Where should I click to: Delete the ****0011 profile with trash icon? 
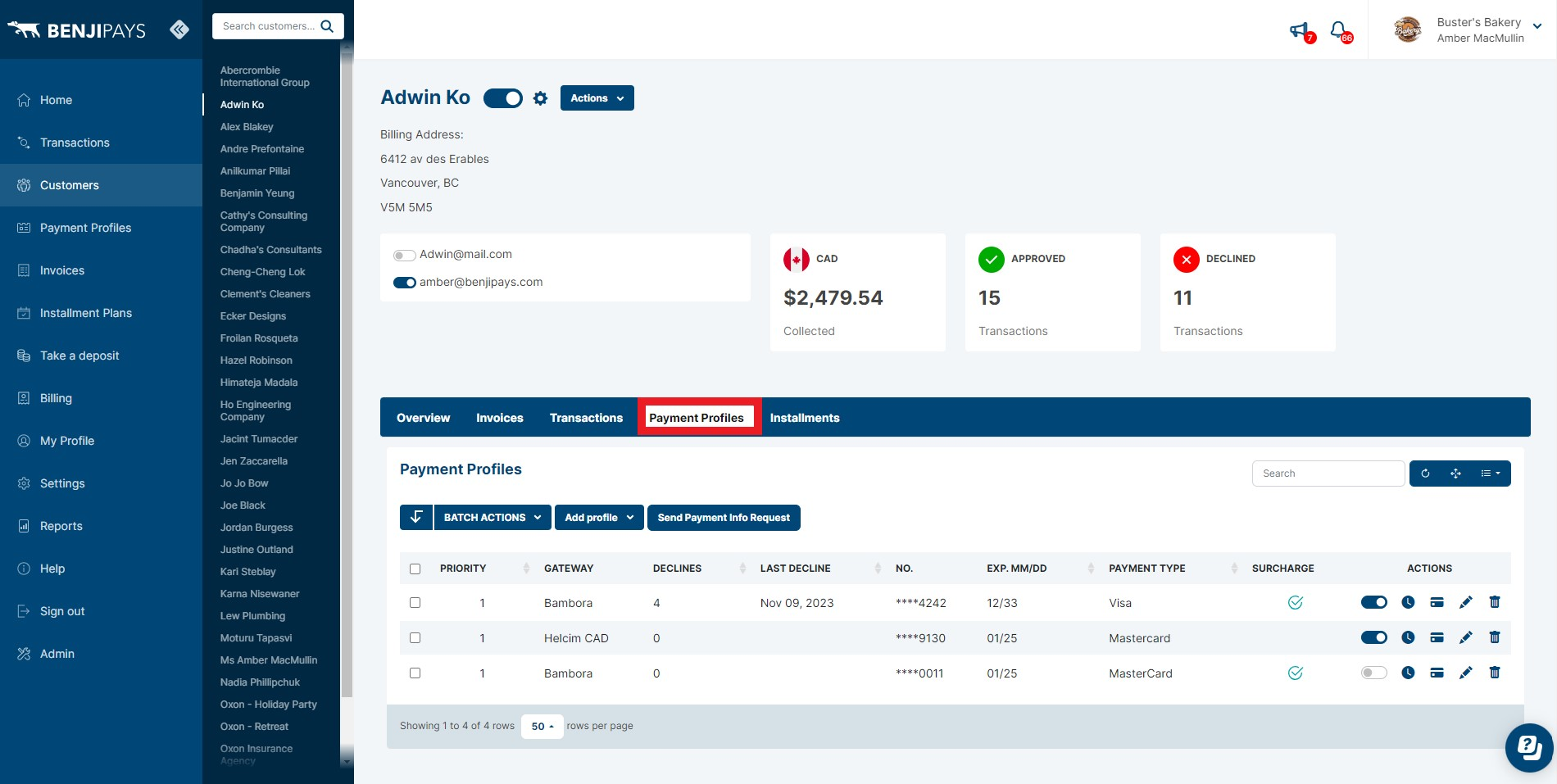coord(1495,673)
